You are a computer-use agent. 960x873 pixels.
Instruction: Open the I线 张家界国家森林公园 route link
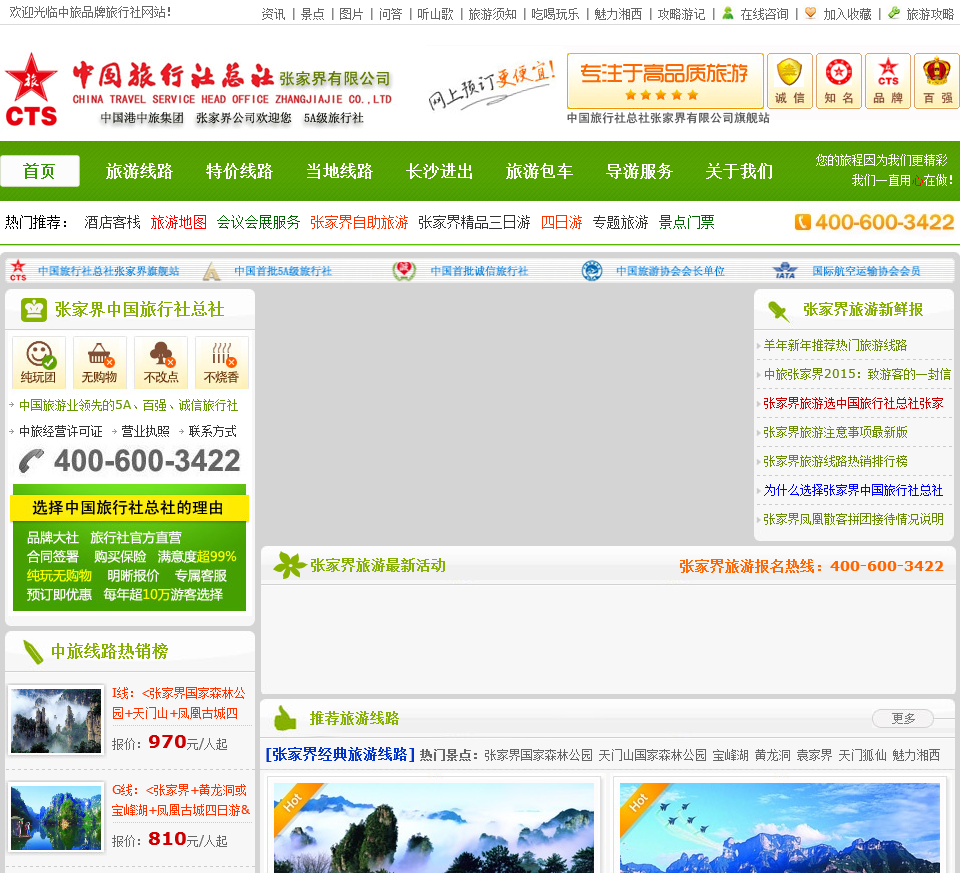pyautogui.click(x=179, y=703)
